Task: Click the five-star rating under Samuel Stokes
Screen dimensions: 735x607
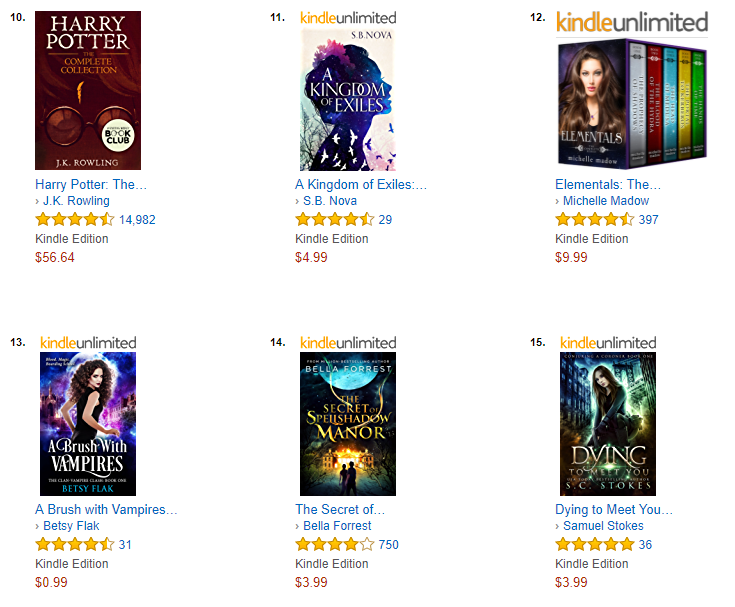Action: click(595, 544)
